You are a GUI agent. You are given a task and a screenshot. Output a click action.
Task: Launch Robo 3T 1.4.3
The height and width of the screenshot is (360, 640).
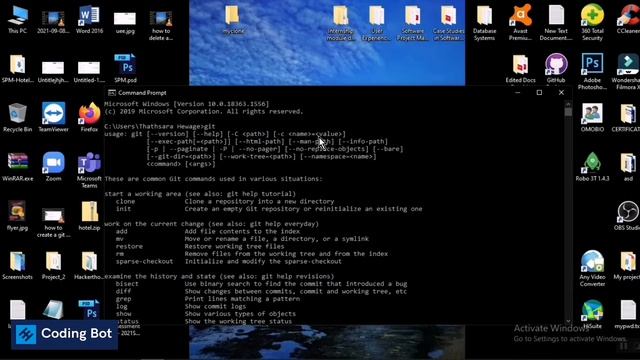click(592, 167)
